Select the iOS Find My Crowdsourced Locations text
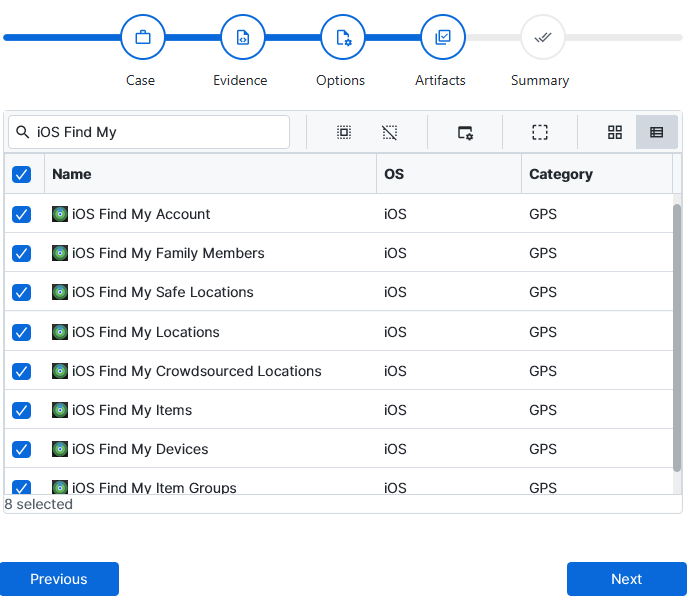The height and width of the screenshot is (601, 690). [x=197, y=371]
